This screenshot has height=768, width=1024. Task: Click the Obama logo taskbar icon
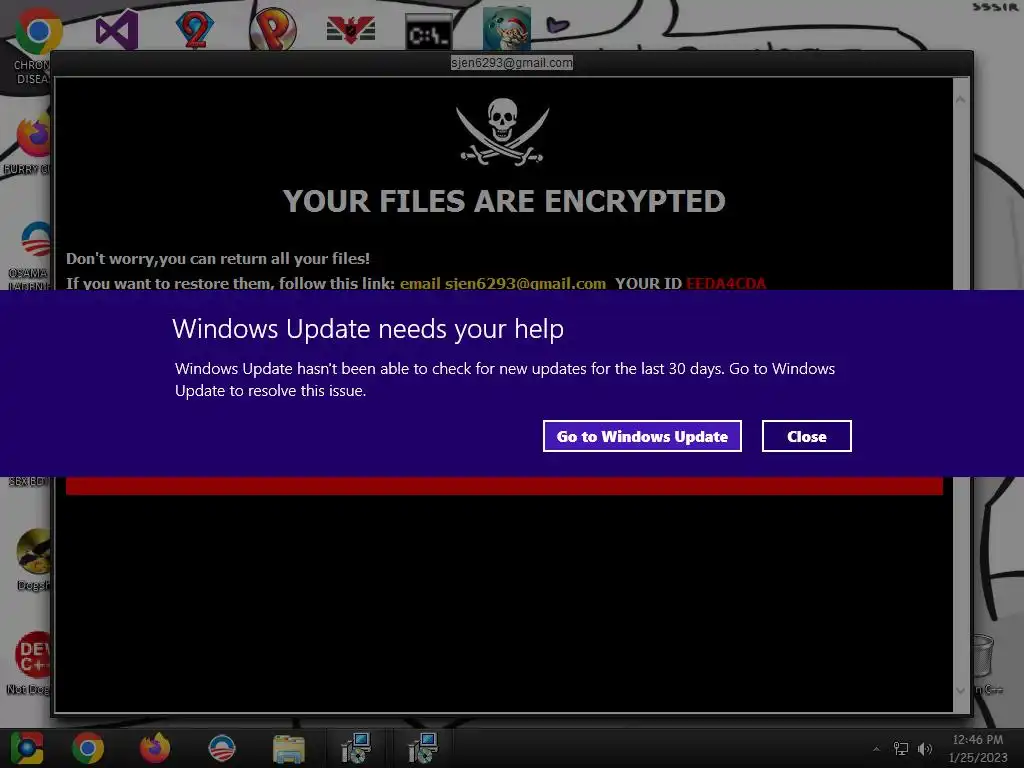(221, 748)
